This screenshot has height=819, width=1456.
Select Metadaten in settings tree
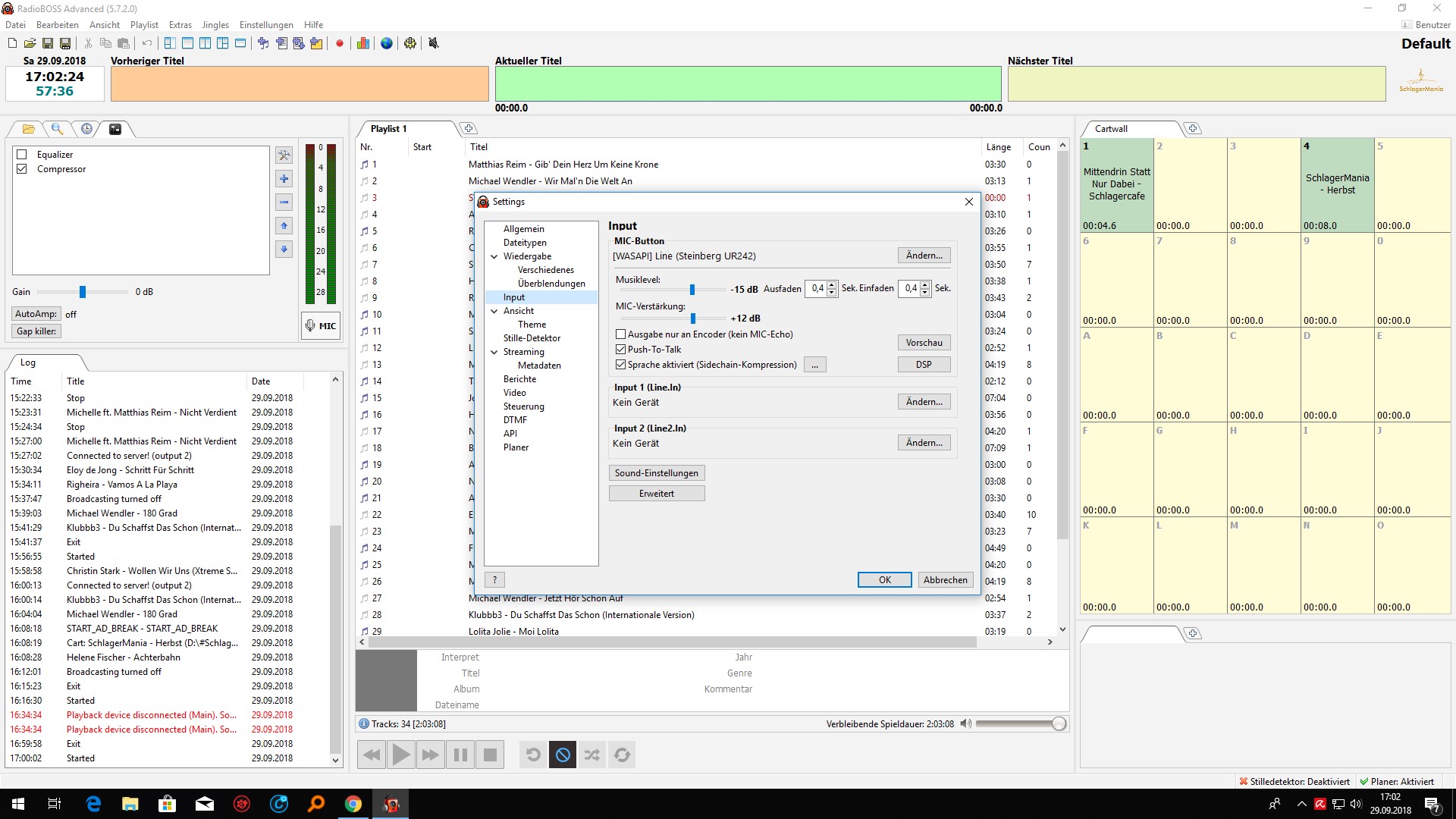(539, 366)
